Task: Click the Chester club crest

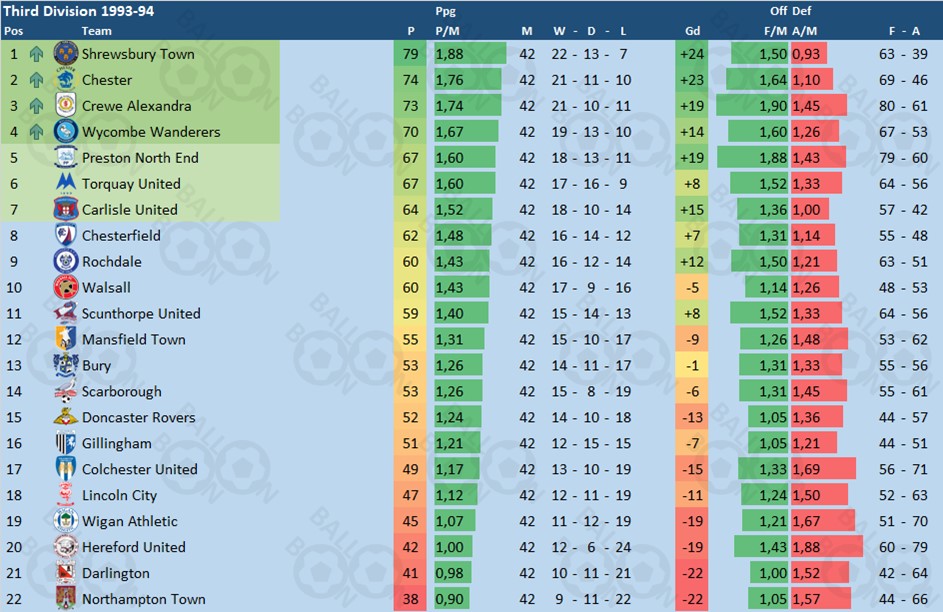Action: tap(66, 79)
